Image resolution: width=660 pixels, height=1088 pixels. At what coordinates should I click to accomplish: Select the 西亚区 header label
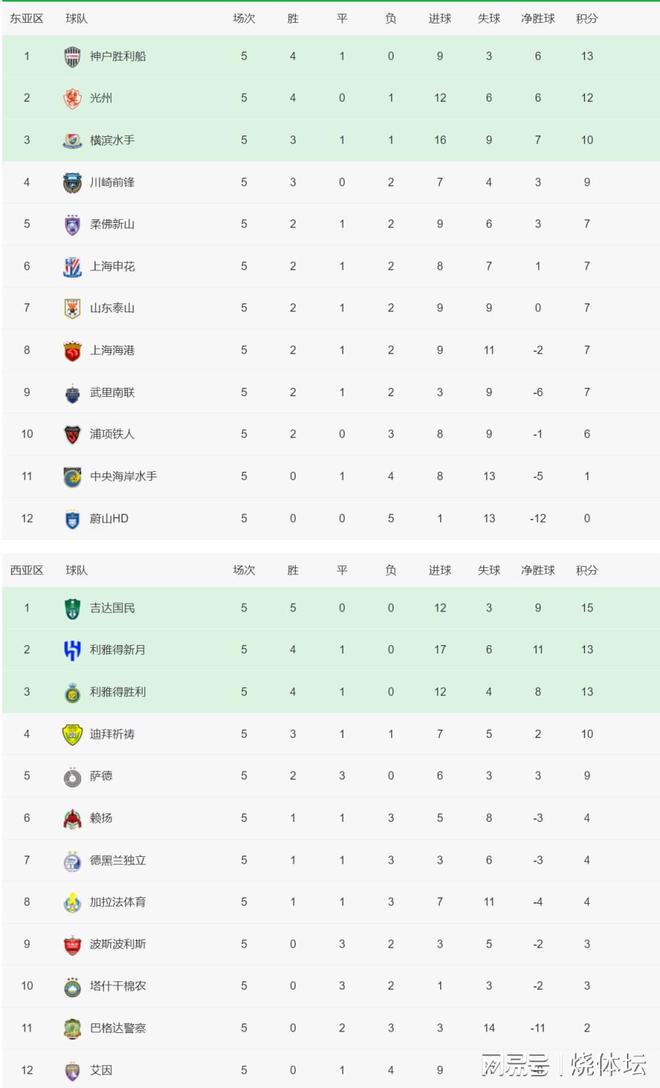tap(26, 570)
